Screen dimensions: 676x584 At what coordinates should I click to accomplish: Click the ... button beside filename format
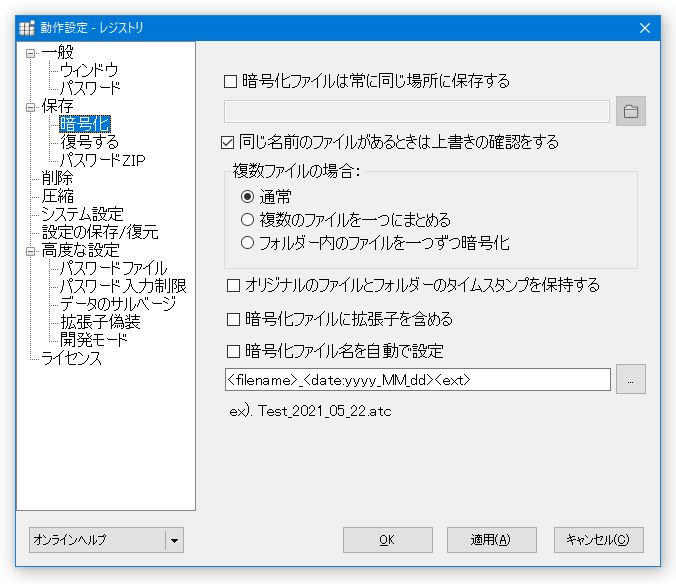tap(630, 379)
